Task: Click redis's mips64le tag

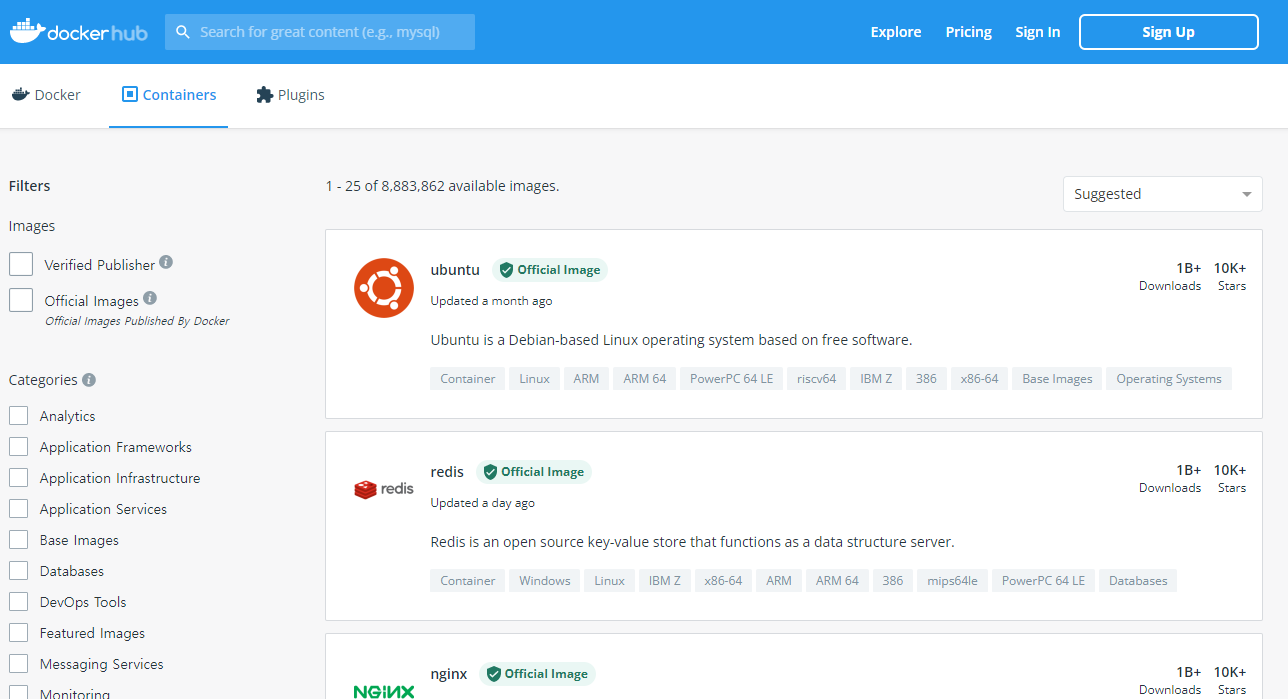Action: (x=952, y=581)
